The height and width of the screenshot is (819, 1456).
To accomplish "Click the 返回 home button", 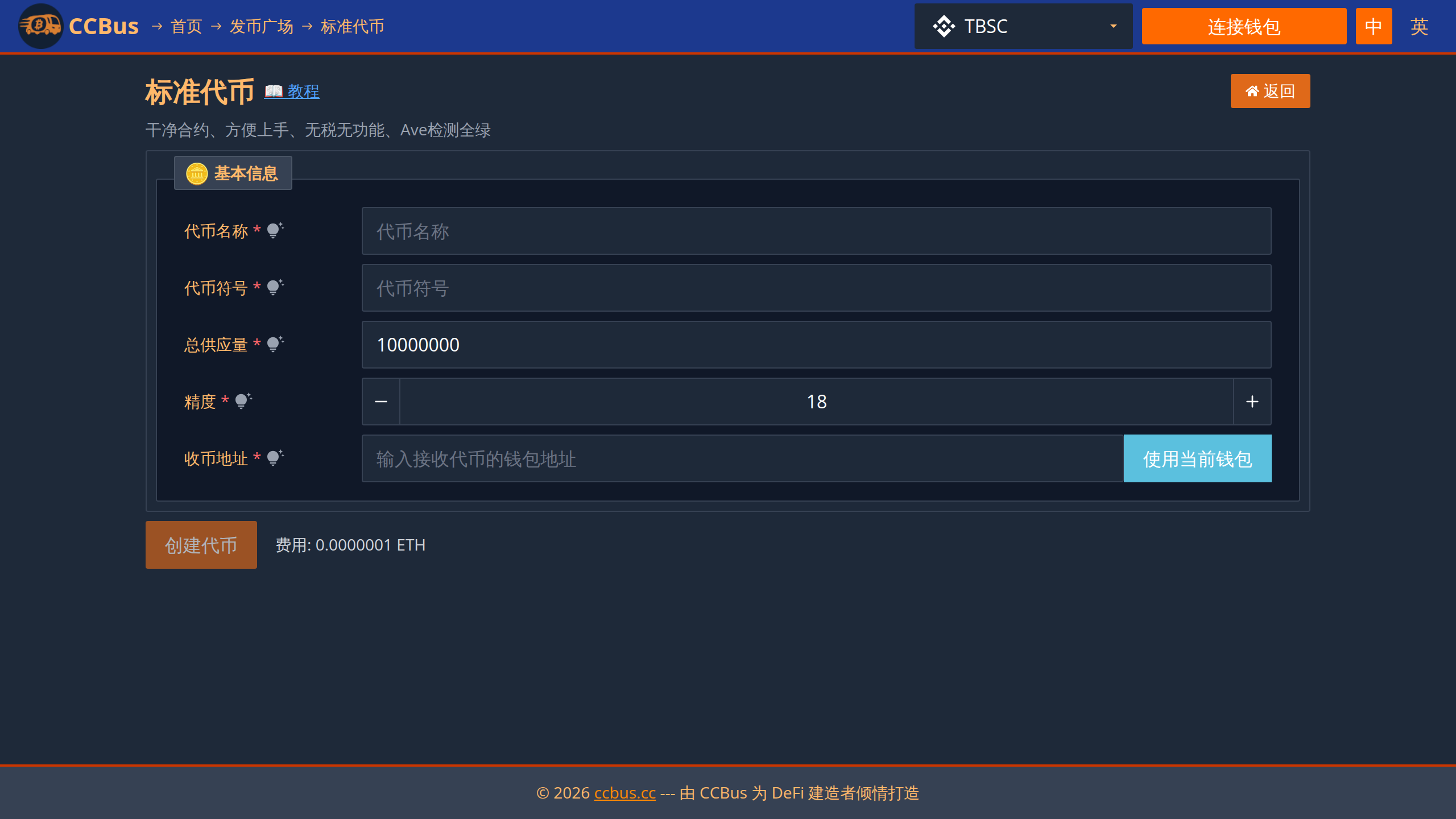I will [1270, 91].
